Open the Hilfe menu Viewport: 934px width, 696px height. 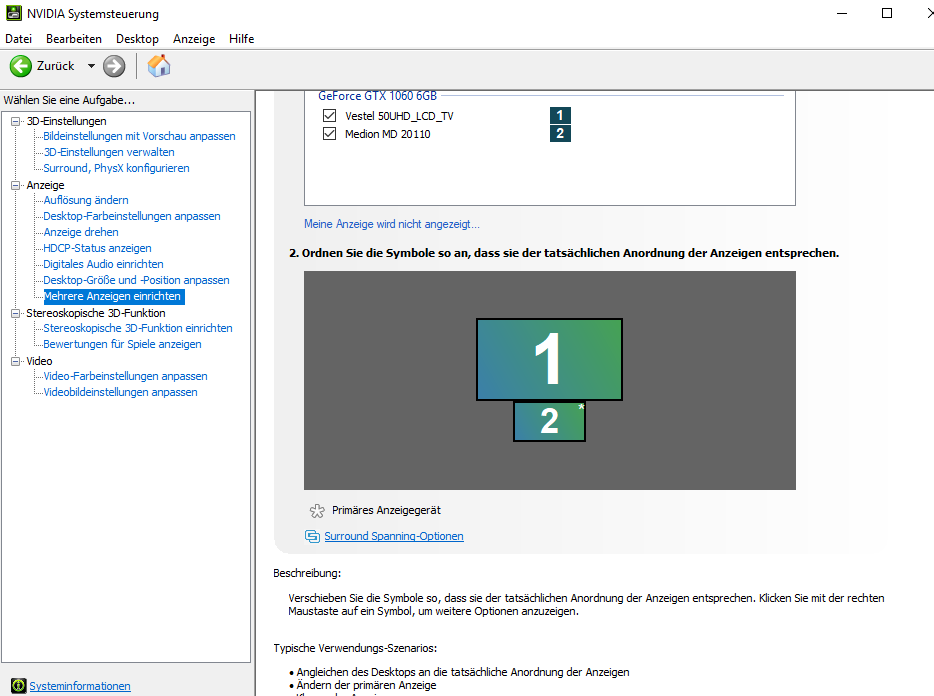[241, 39]
